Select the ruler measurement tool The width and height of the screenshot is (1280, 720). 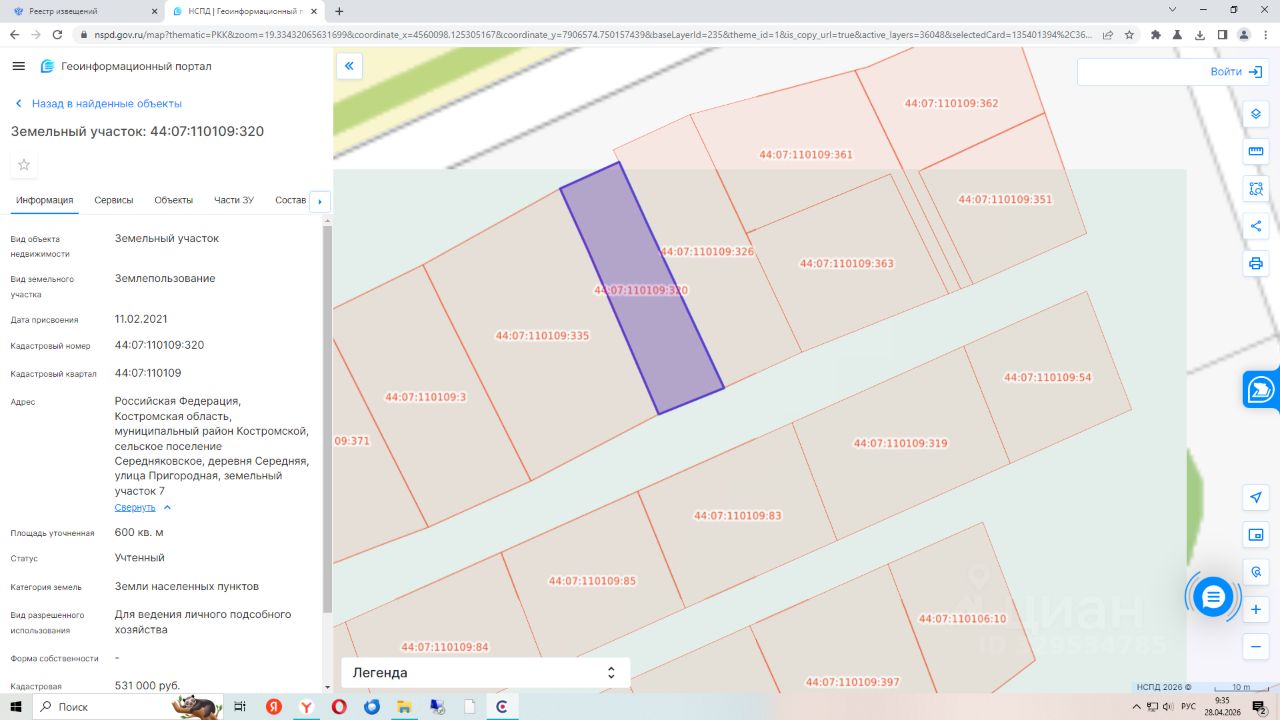click(x=1256, y=151)
